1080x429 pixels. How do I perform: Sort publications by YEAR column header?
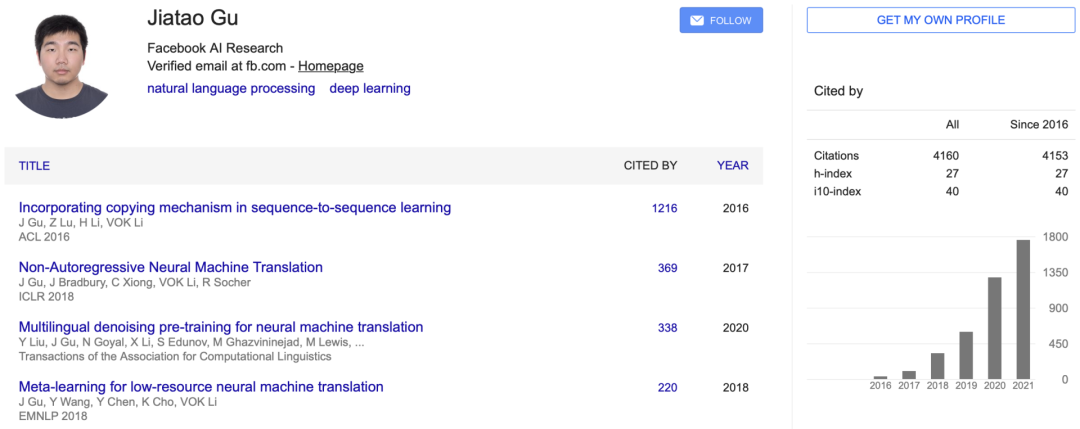[732, 166]
